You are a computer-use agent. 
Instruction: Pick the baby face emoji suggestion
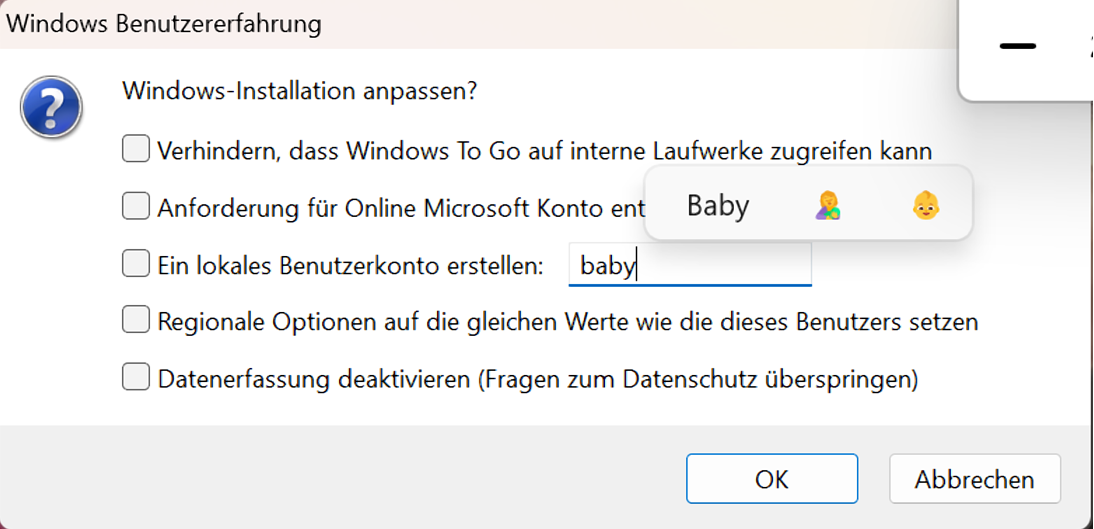pyautogui.click(x=926, y=205)
